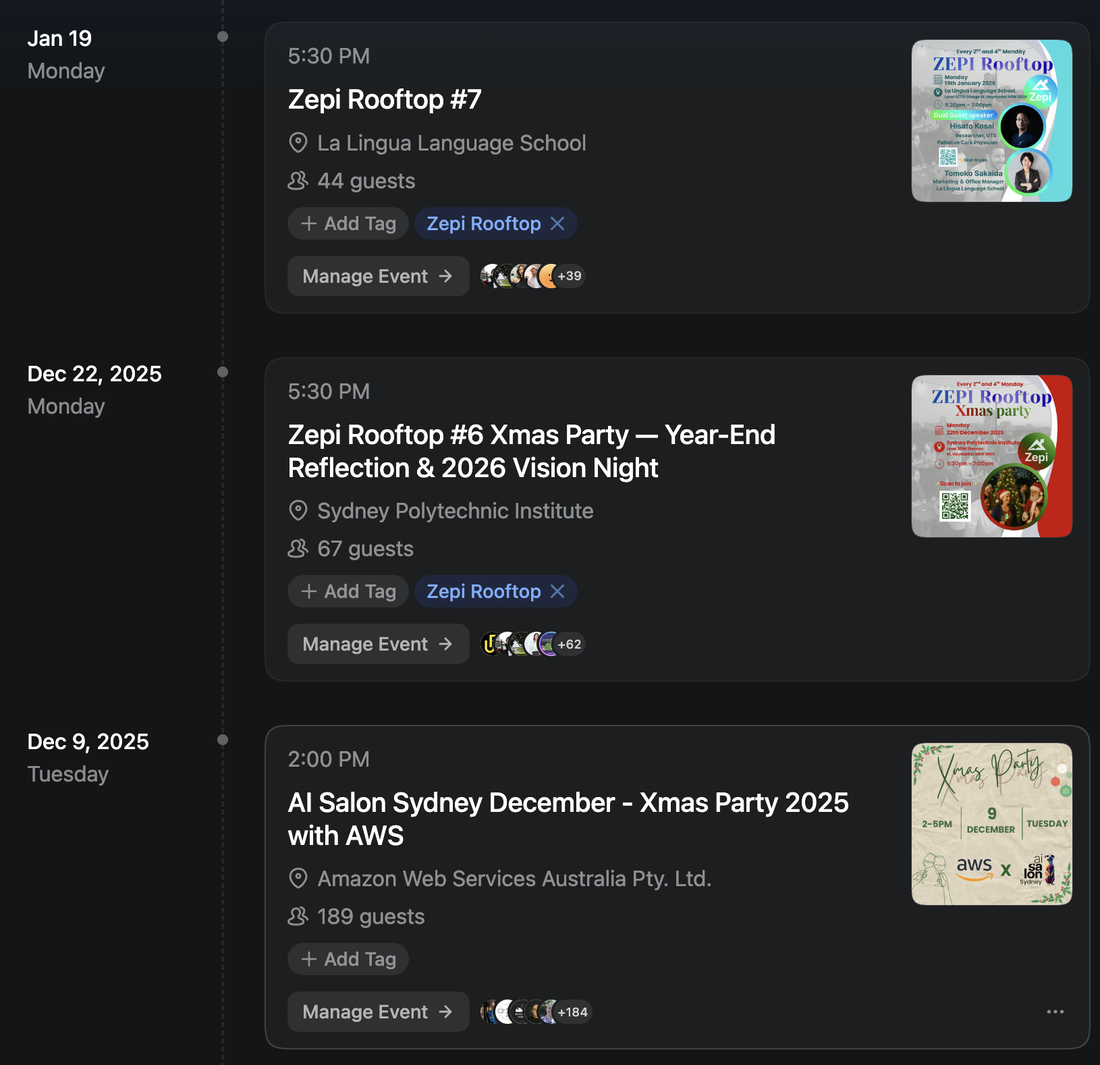Select Zepi Rooftop tag on #6 Xmas Party
The width and height of the screenshot is (1100, 1065).
tap(483, 591)
